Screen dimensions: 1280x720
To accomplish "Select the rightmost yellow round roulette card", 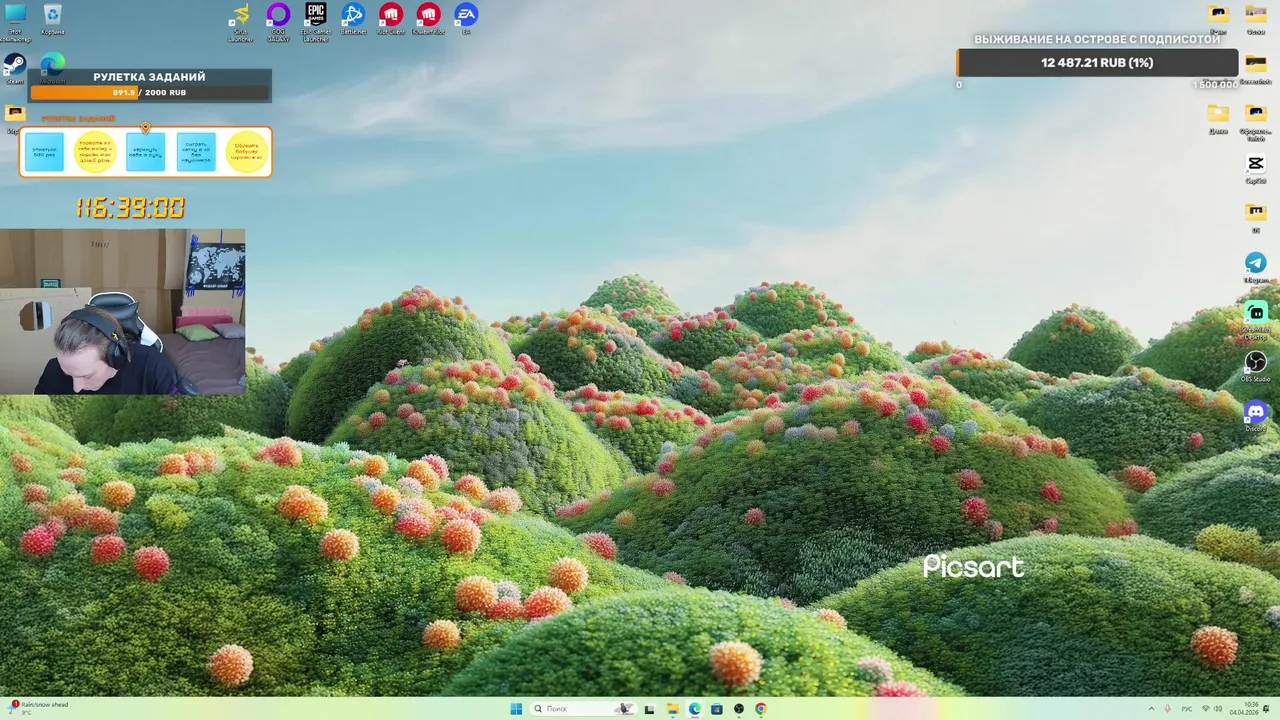I will pyautogui.click(x=246, y=152).
